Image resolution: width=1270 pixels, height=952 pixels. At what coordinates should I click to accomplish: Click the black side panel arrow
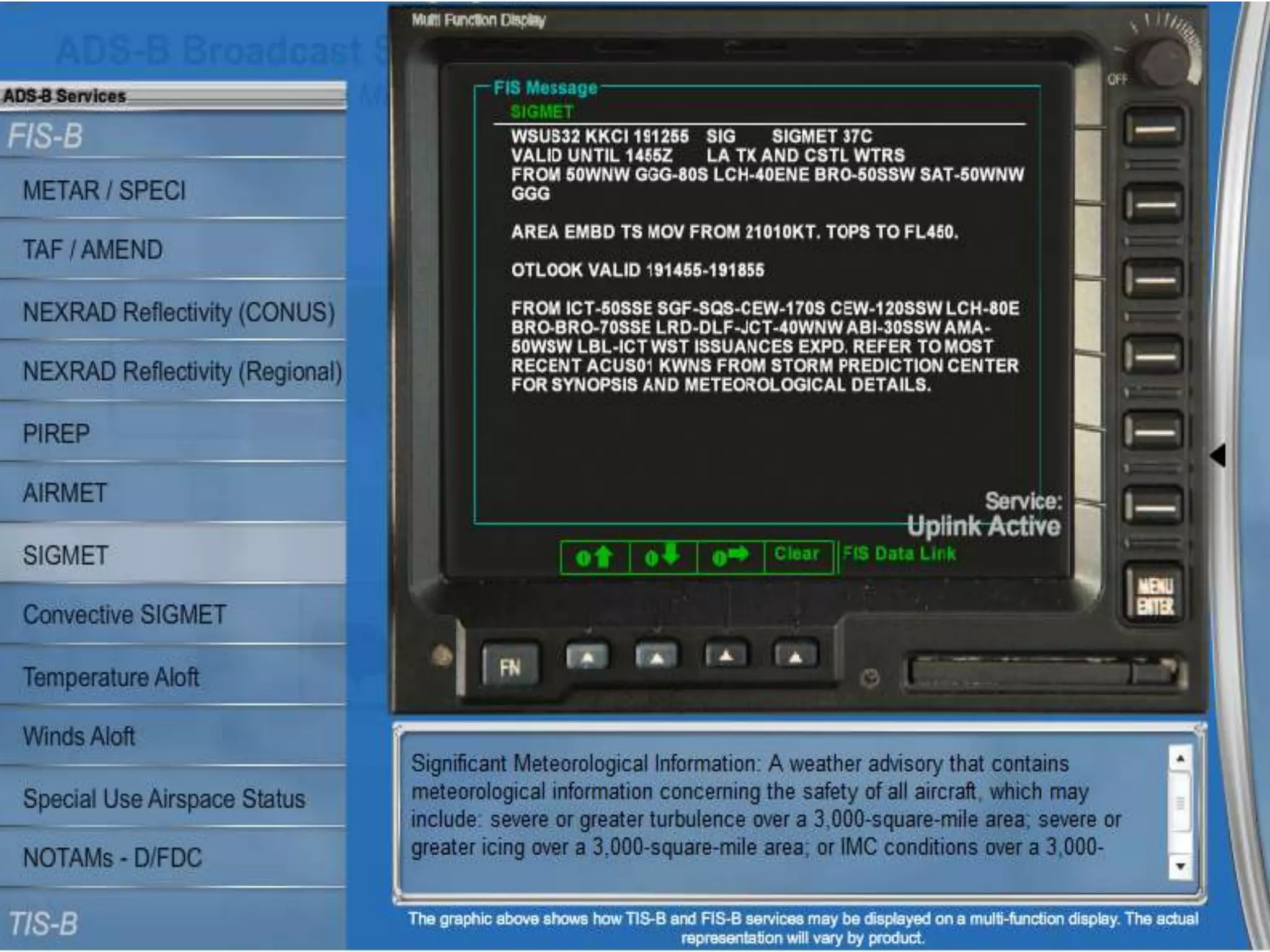[x=1218, y=456]
